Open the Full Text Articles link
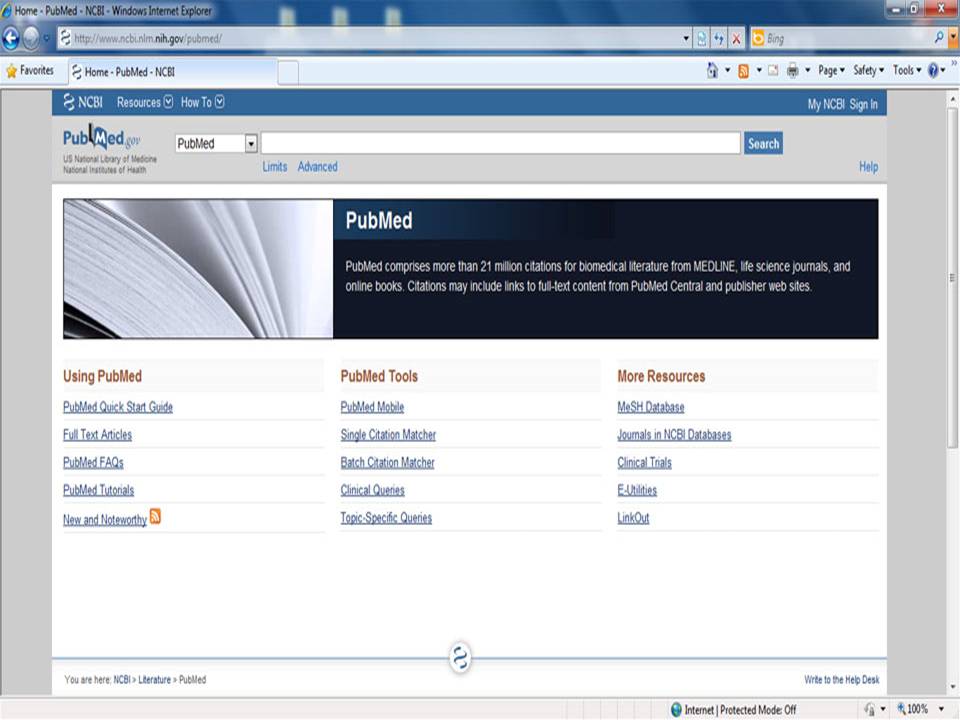The image size is (960, 720). 97,435
